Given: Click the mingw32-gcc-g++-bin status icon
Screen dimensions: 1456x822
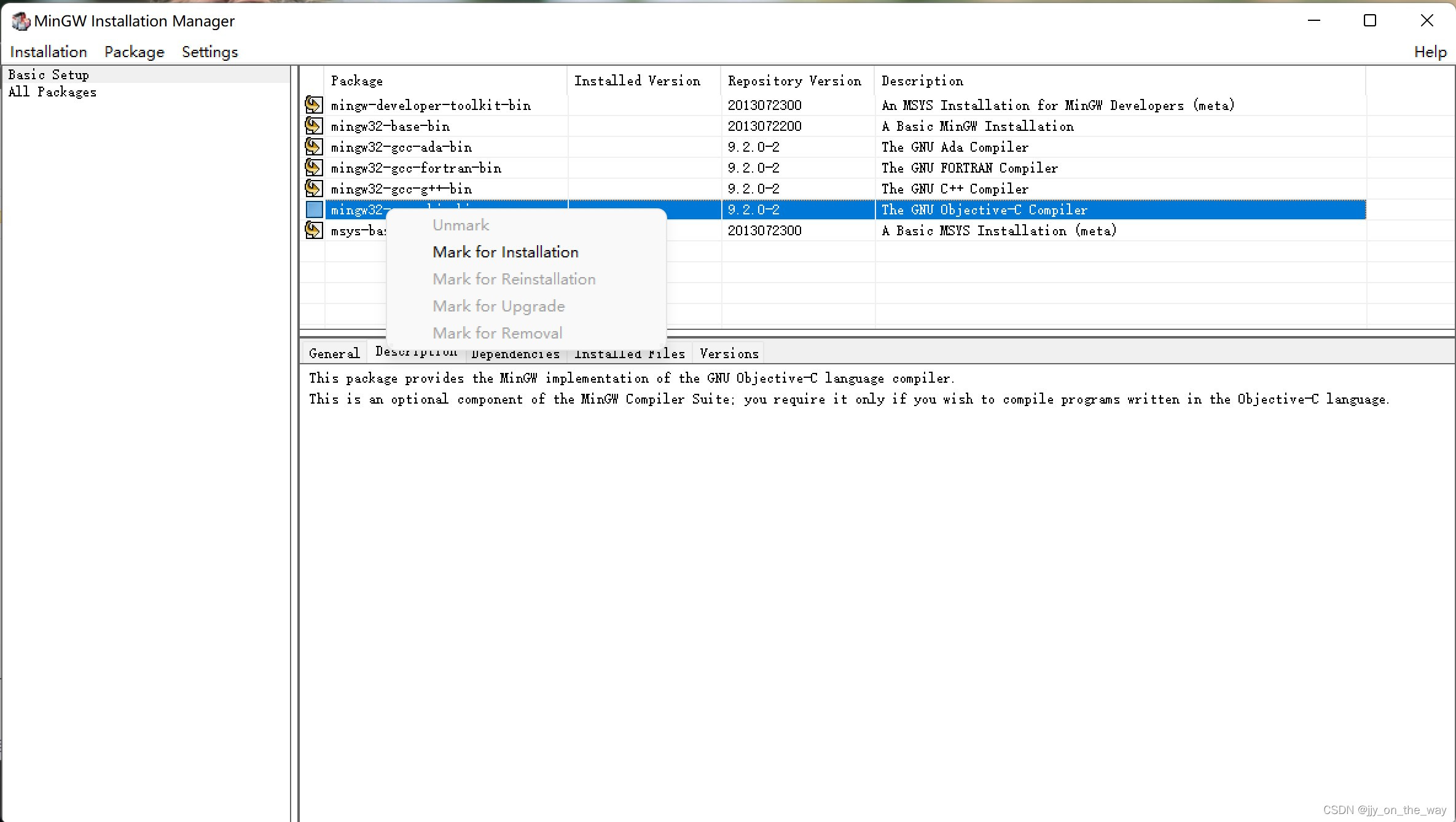Looking at the screenshot, I should tap(314, 189).
